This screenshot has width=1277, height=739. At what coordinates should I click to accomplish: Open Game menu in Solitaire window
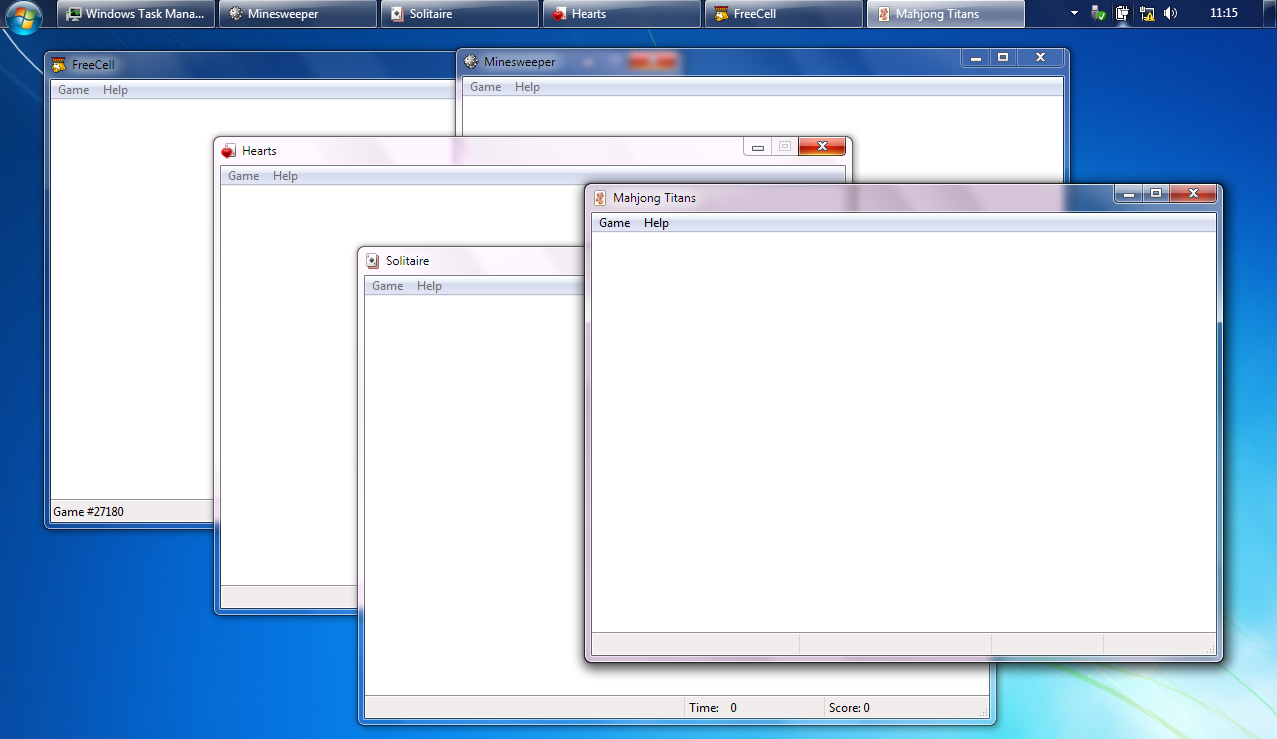[x=388, y=286]
